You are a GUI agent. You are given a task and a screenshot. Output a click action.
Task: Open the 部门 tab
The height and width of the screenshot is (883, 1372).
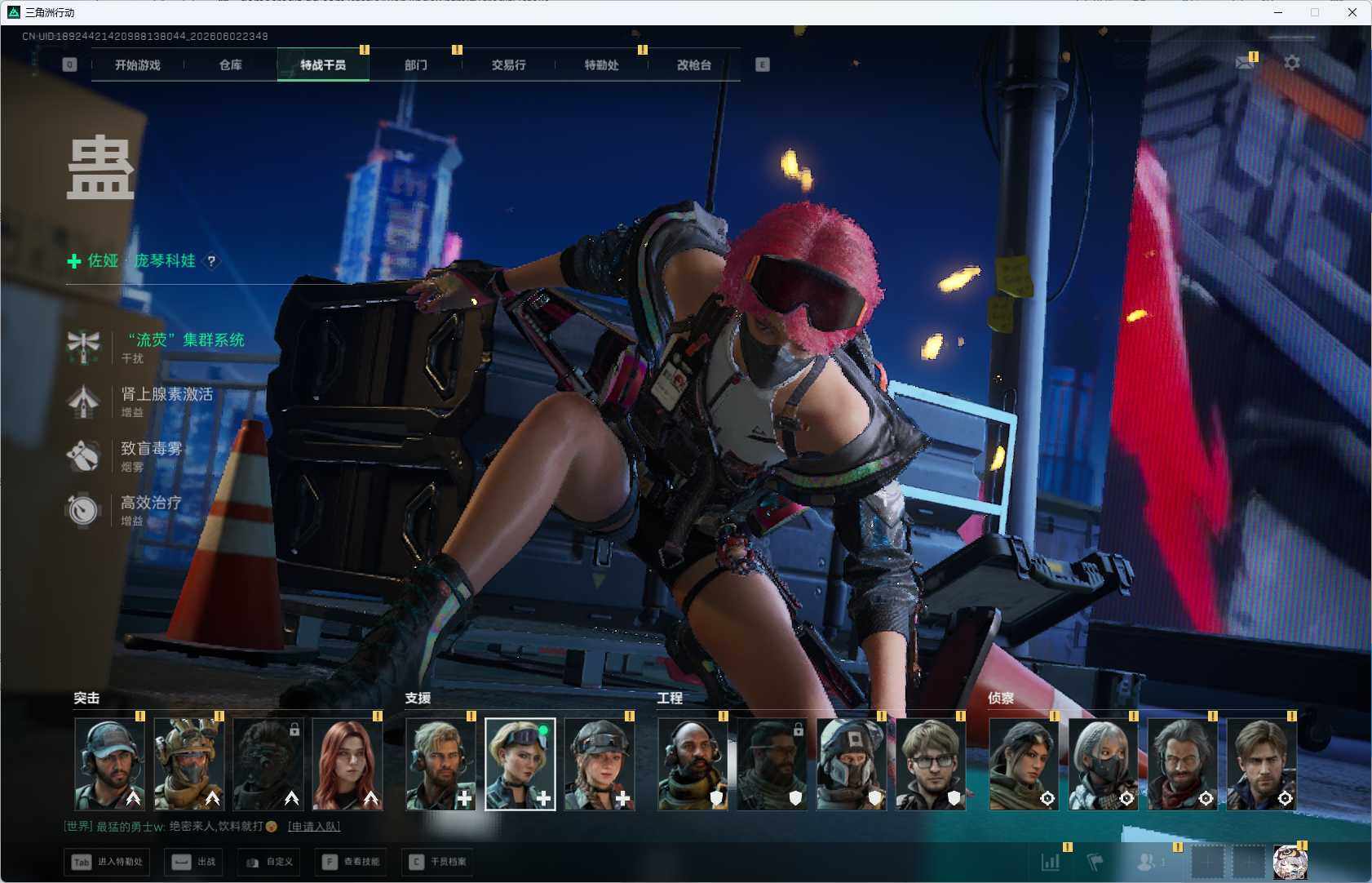(416, 65)
